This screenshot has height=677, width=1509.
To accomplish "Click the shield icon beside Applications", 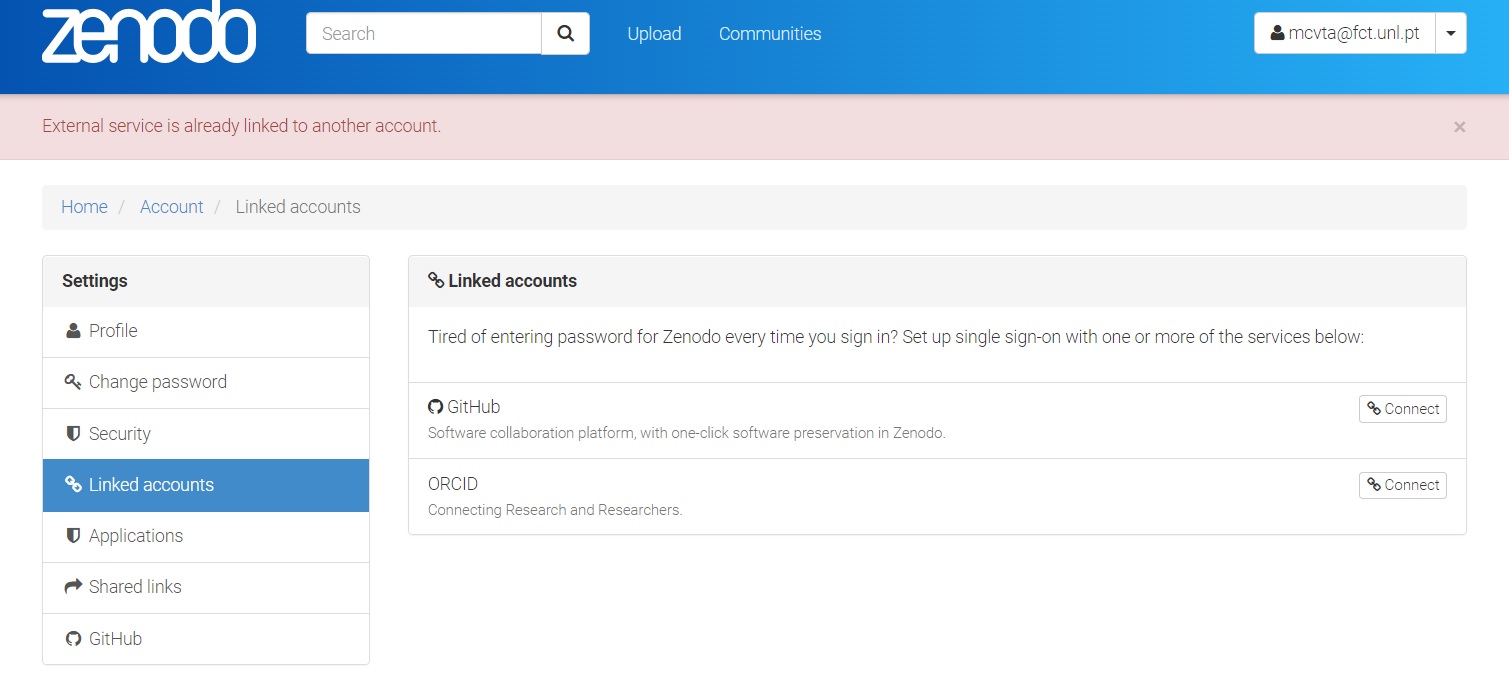I will point(72,536).
